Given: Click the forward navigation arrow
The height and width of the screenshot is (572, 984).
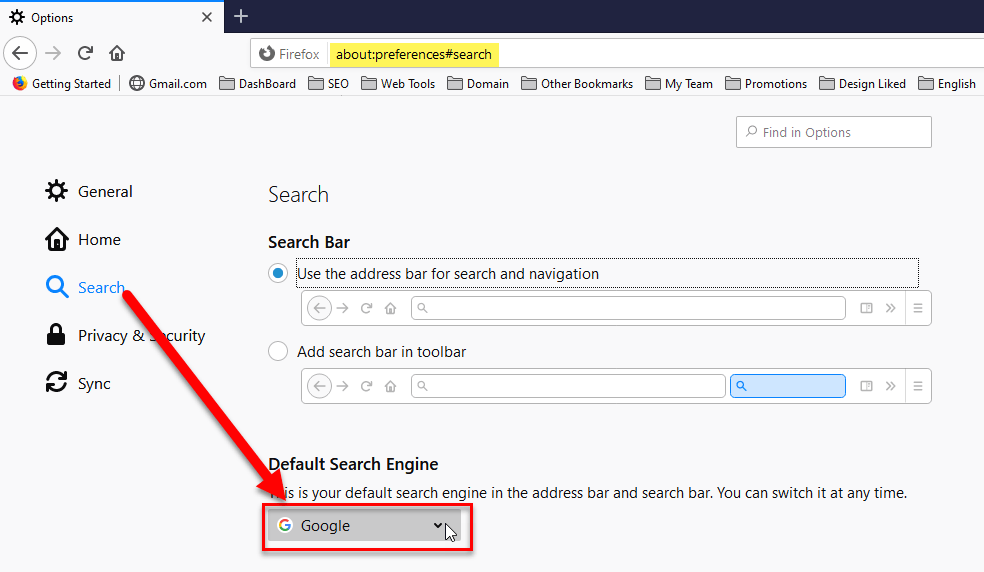Looking at the screenshot, I should point(53,53).
